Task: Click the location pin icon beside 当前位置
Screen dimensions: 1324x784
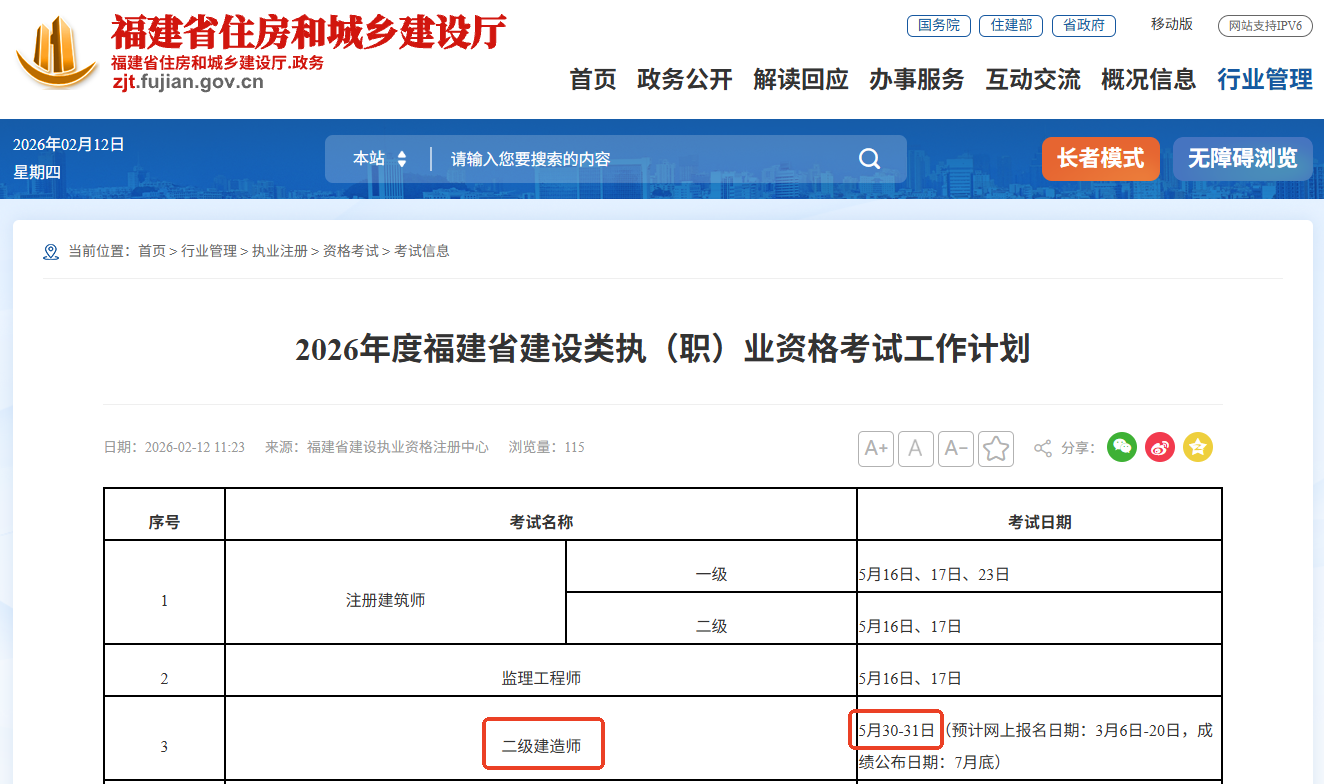Action: coord(51,251)
